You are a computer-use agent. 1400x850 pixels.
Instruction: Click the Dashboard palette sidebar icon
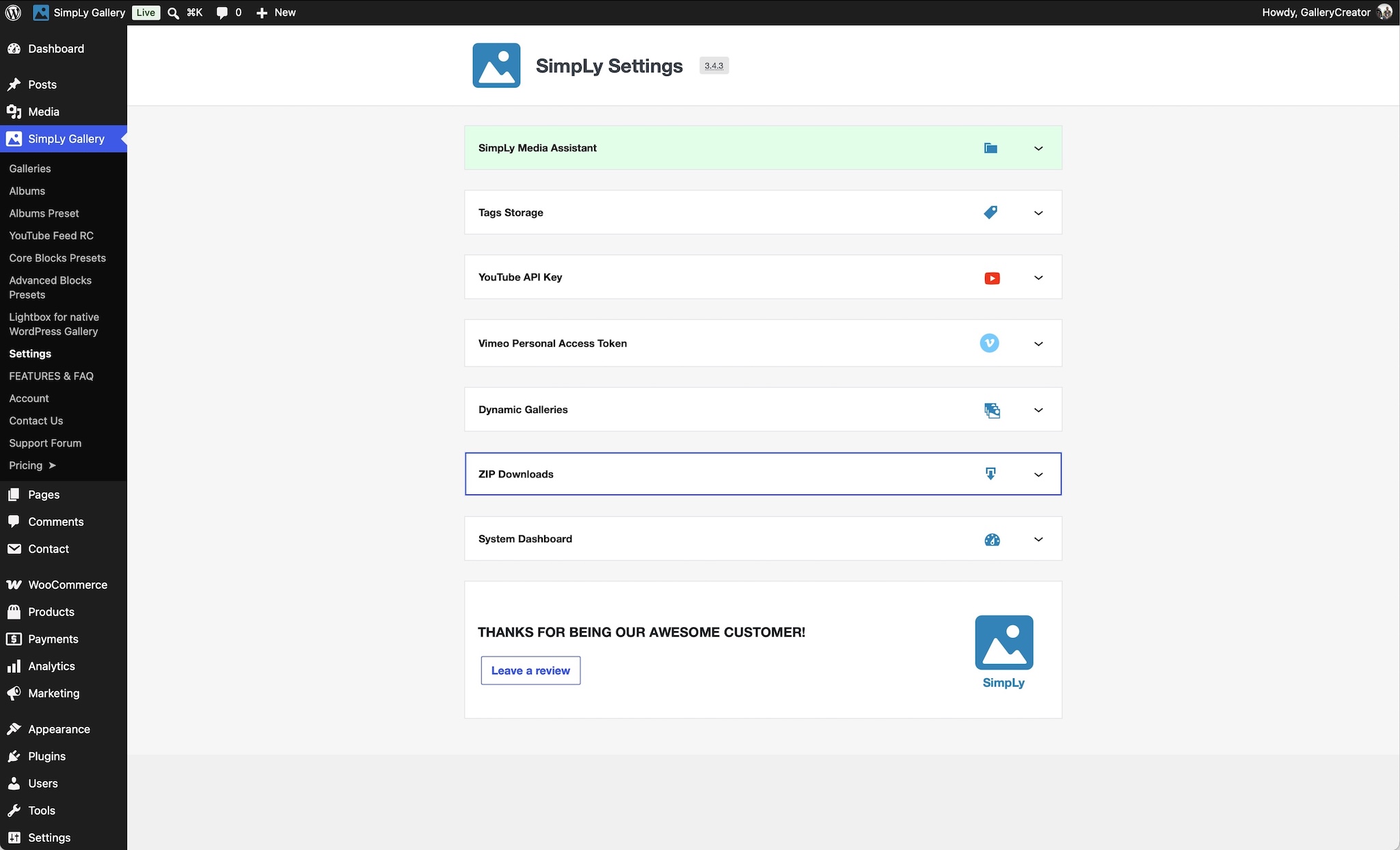coord(14,49)
